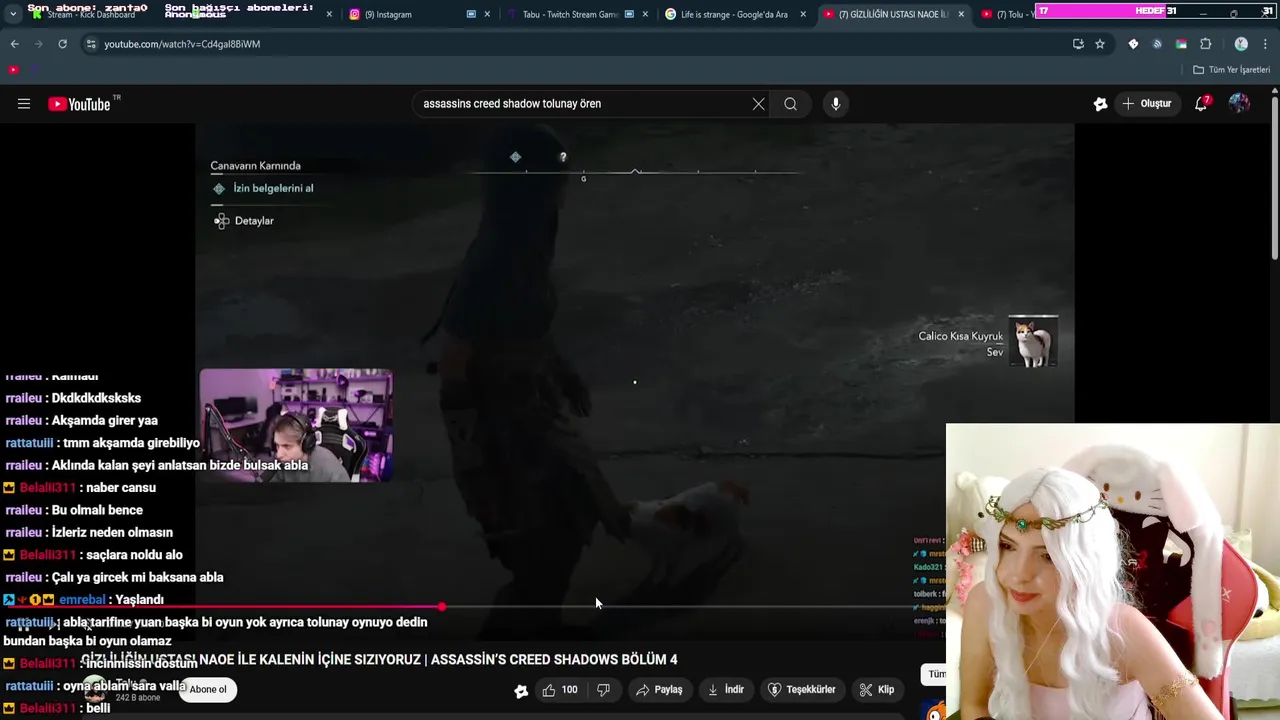Image resolution: width=1280 pixels, height=720 pixels.
Task: Open the Tüm Yer İşaretleri bookmarks folder
Action: (x=1232, y=70)
